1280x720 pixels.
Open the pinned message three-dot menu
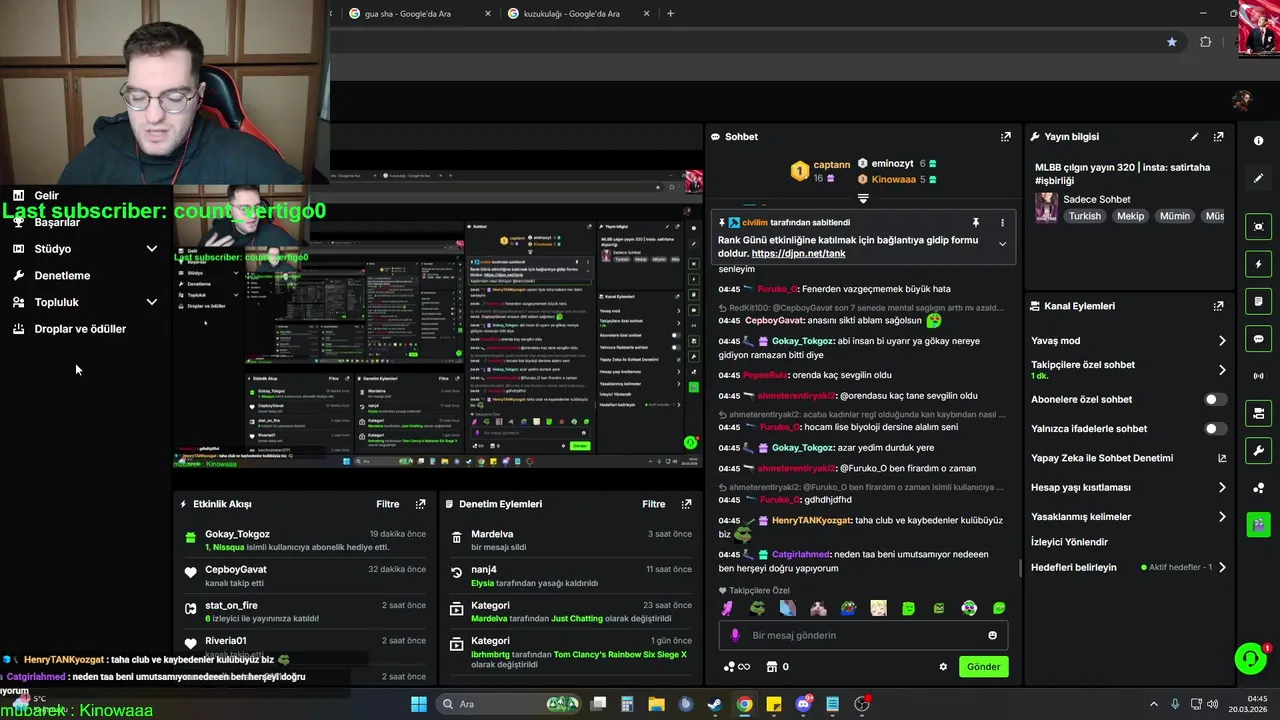coord(1002,222)
